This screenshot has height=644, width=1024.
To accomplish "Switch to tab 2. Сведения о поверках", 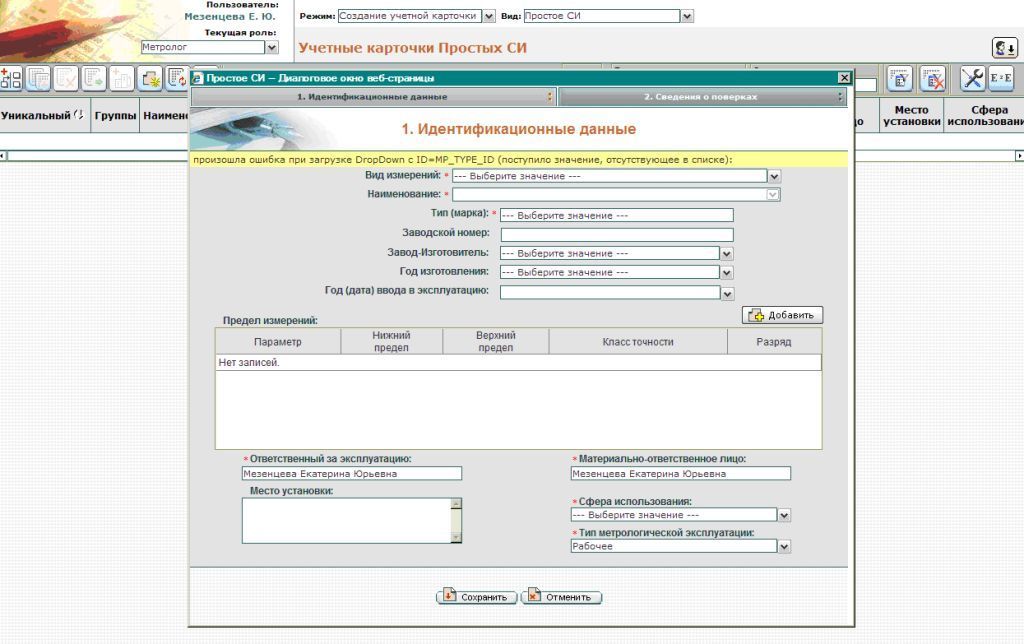I will (x=702, y=97).
